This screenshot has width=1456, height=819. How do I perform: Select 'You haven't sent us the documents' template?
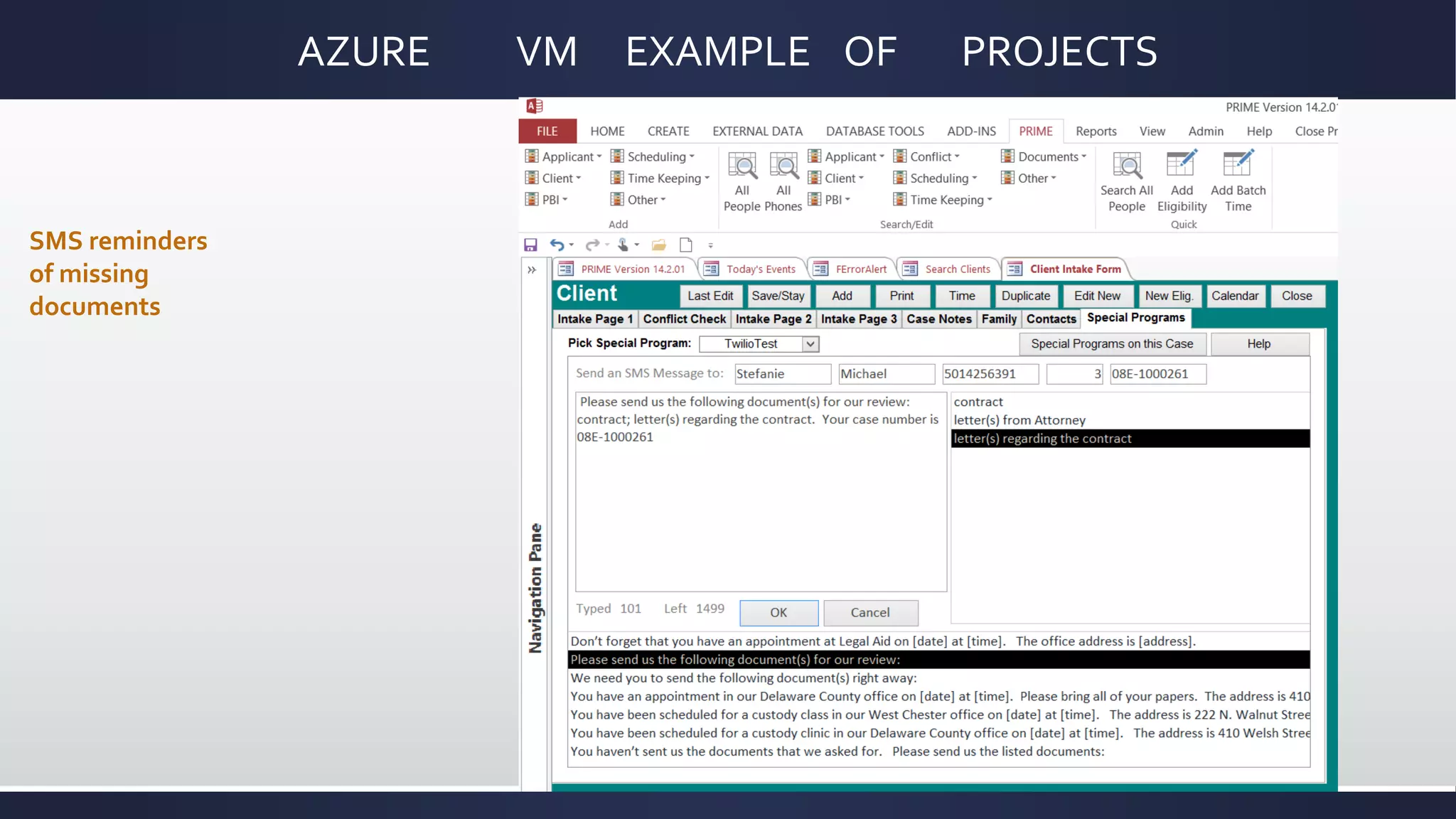coord(938,751)
